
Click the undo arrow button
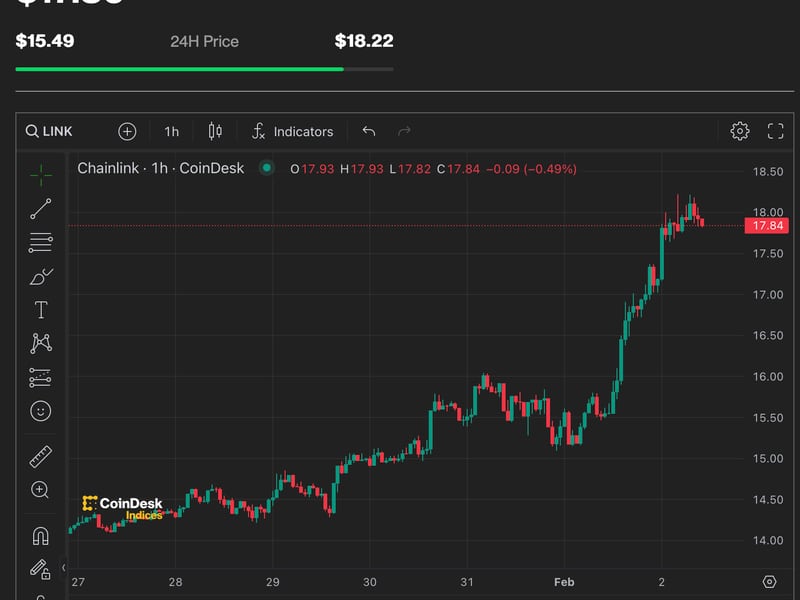click(x=367, y=131)
